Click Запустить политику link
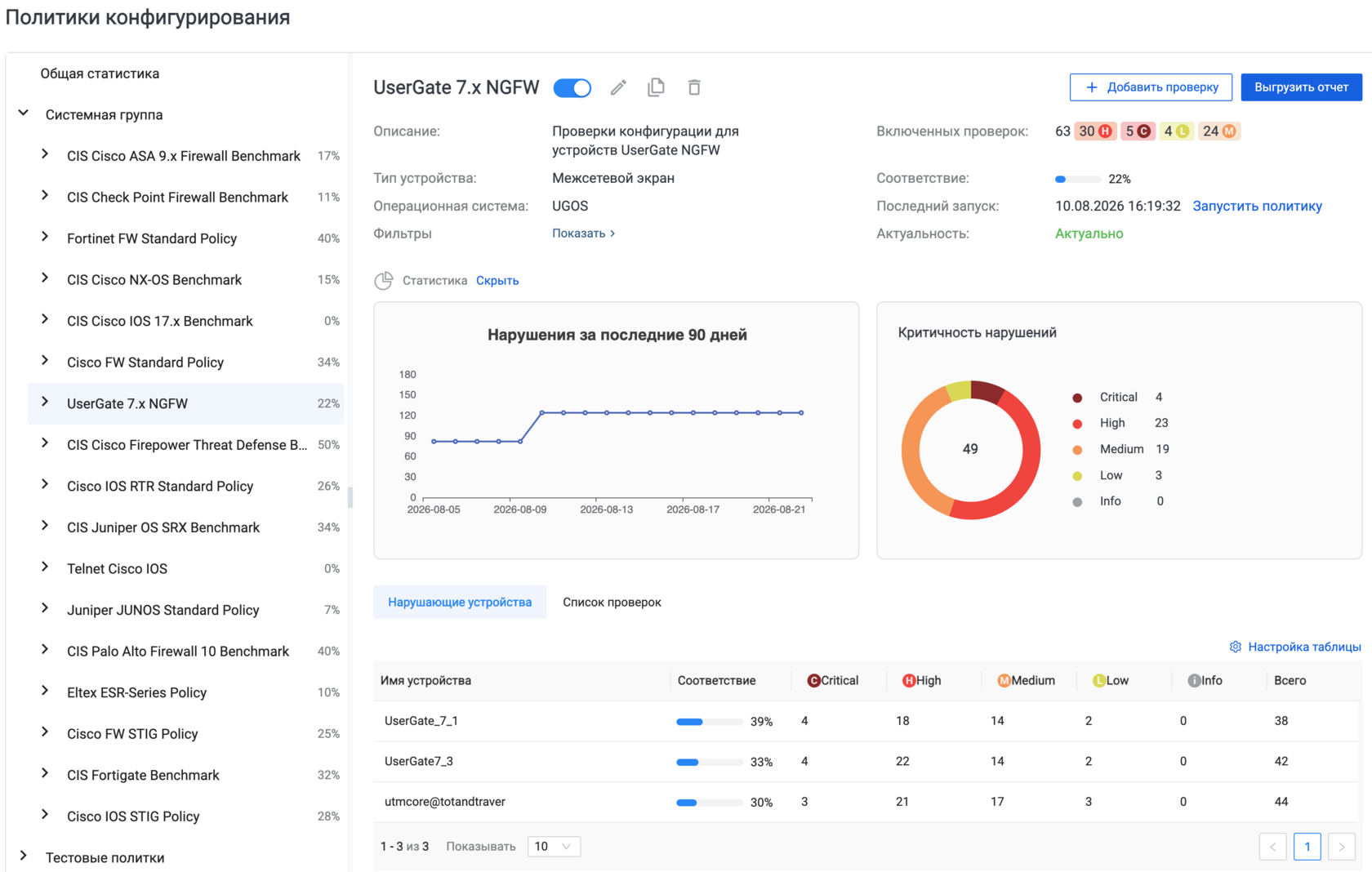Screen dimensions: 1372x872 point(1257,206)
